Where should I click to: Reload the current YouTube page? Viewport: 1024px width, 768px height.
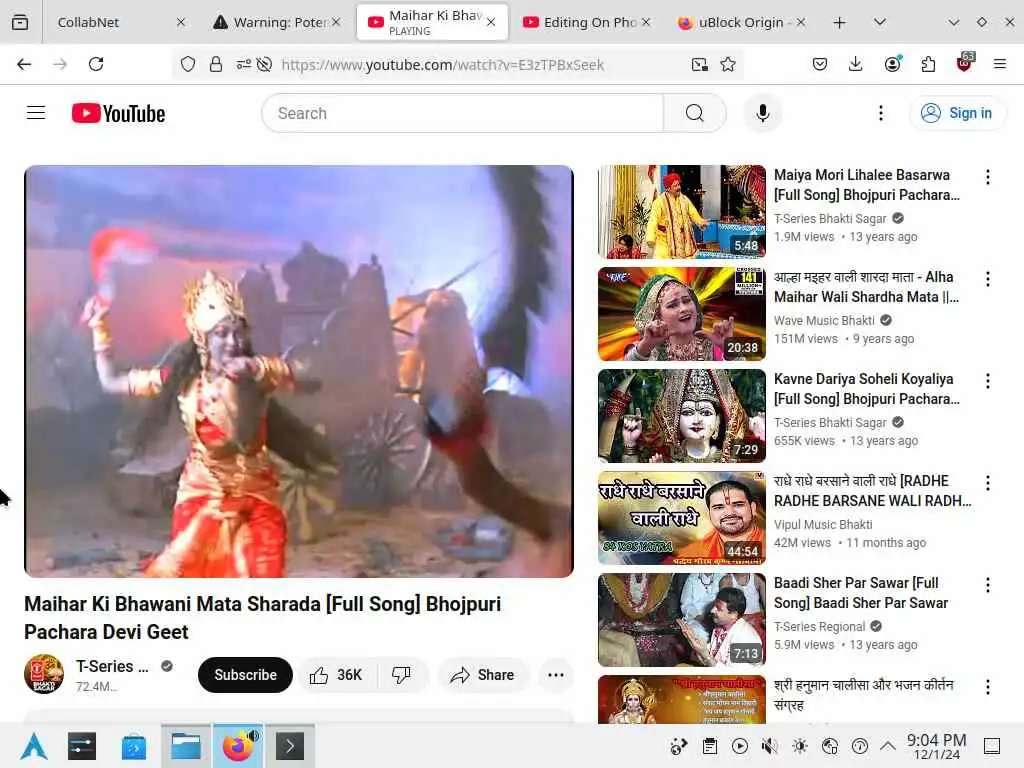tap(96, 64)
